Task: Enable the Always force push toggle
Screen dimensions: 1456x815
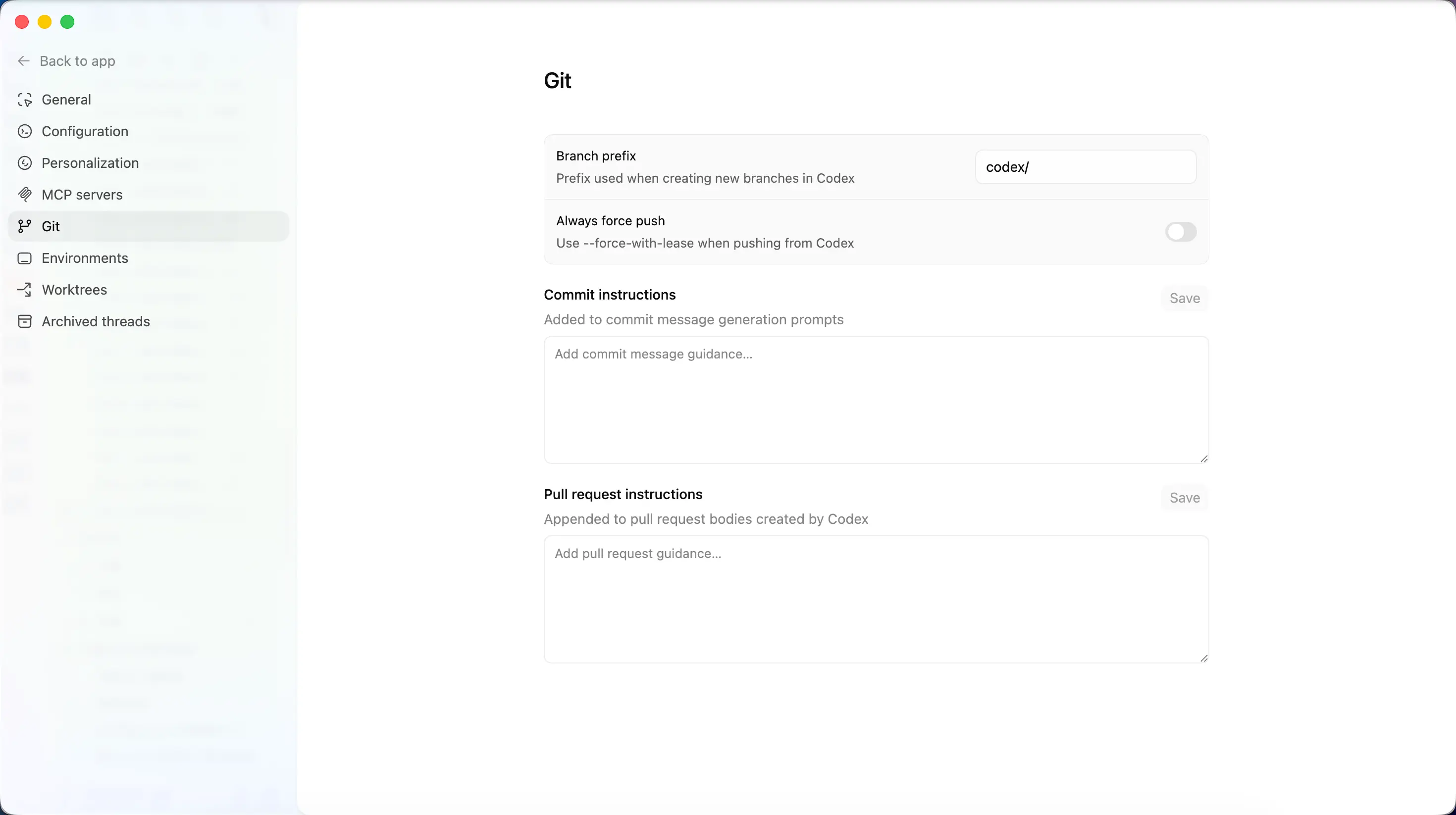Action: coord(1180,232)
